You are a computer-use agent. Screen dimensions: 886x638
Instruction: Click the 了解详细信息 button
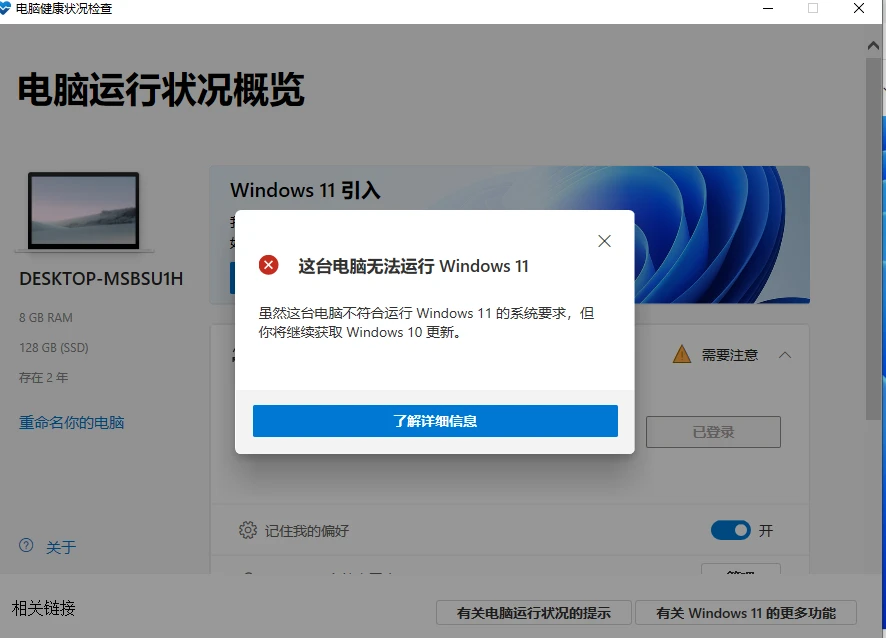pyautogui.click(x=435, y=421)
